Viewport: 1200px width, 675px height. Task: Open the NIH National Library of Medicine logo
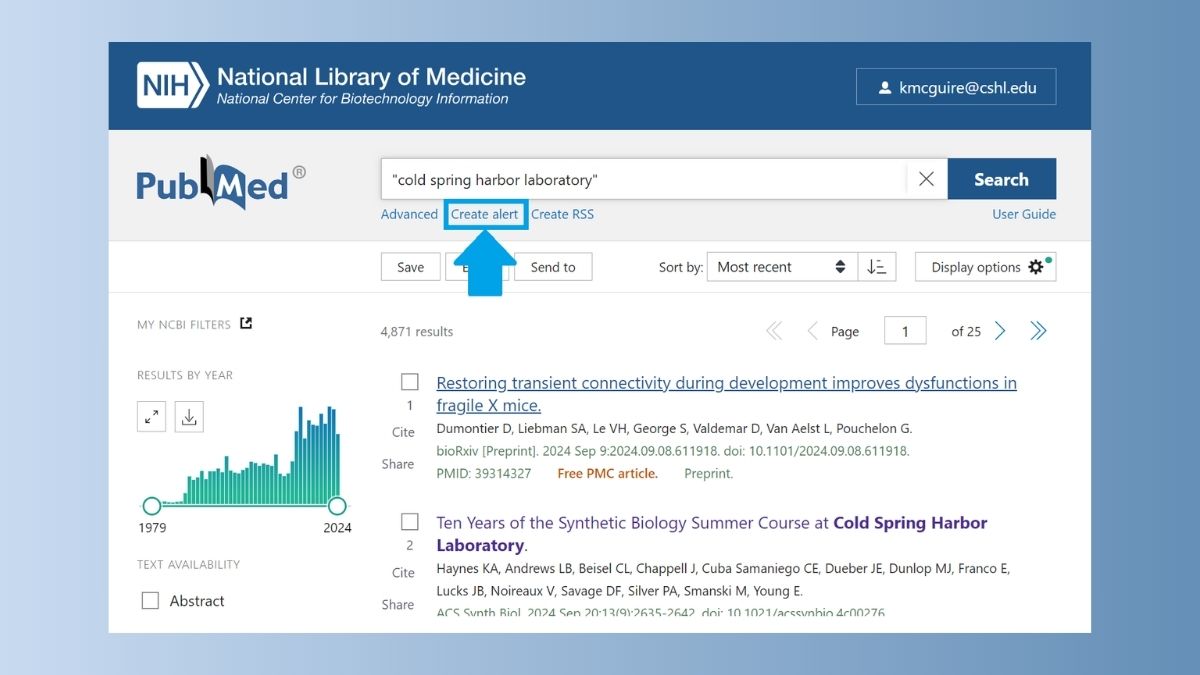[331, 86]
